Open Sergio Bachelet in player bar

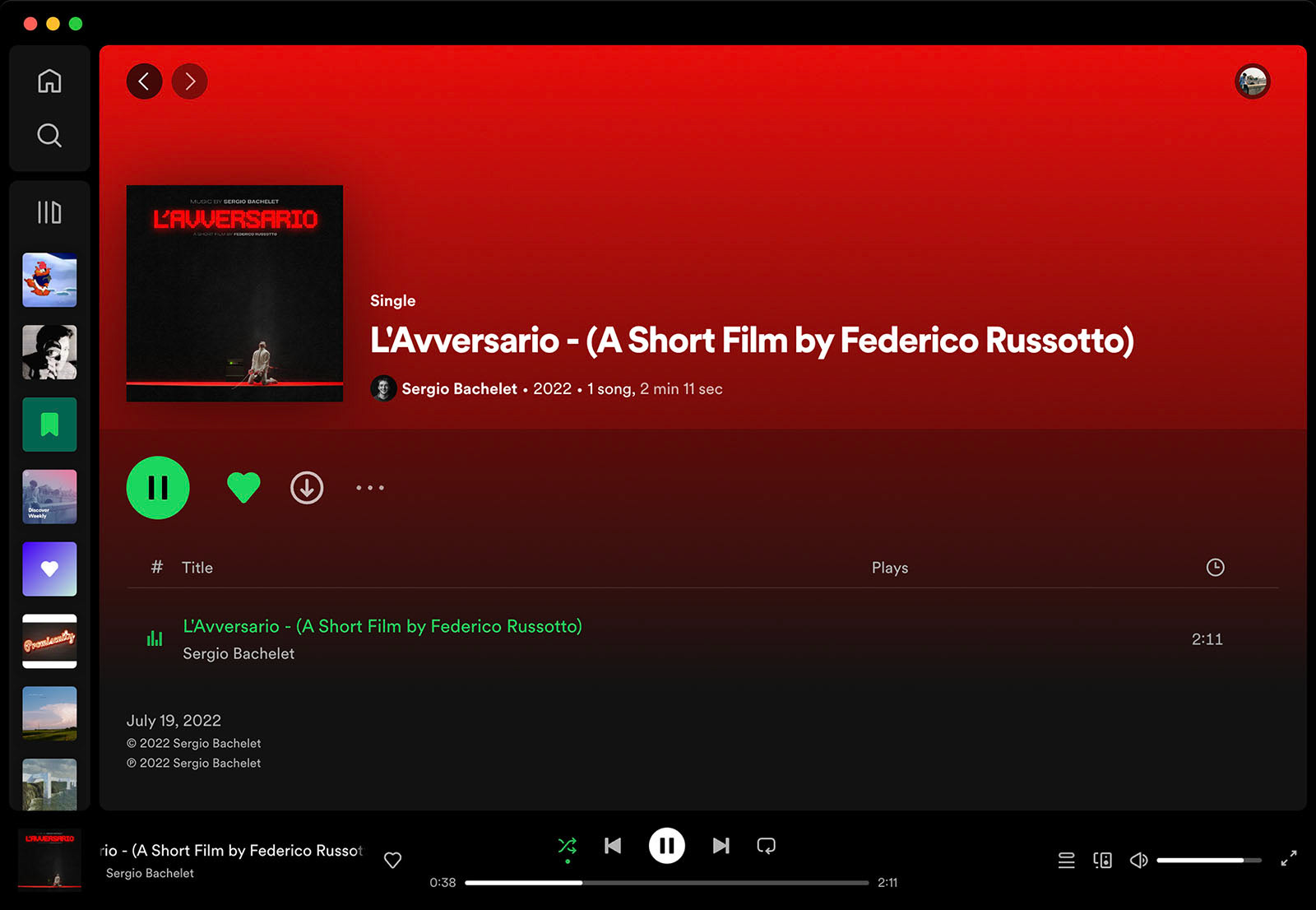pos(150,873)
